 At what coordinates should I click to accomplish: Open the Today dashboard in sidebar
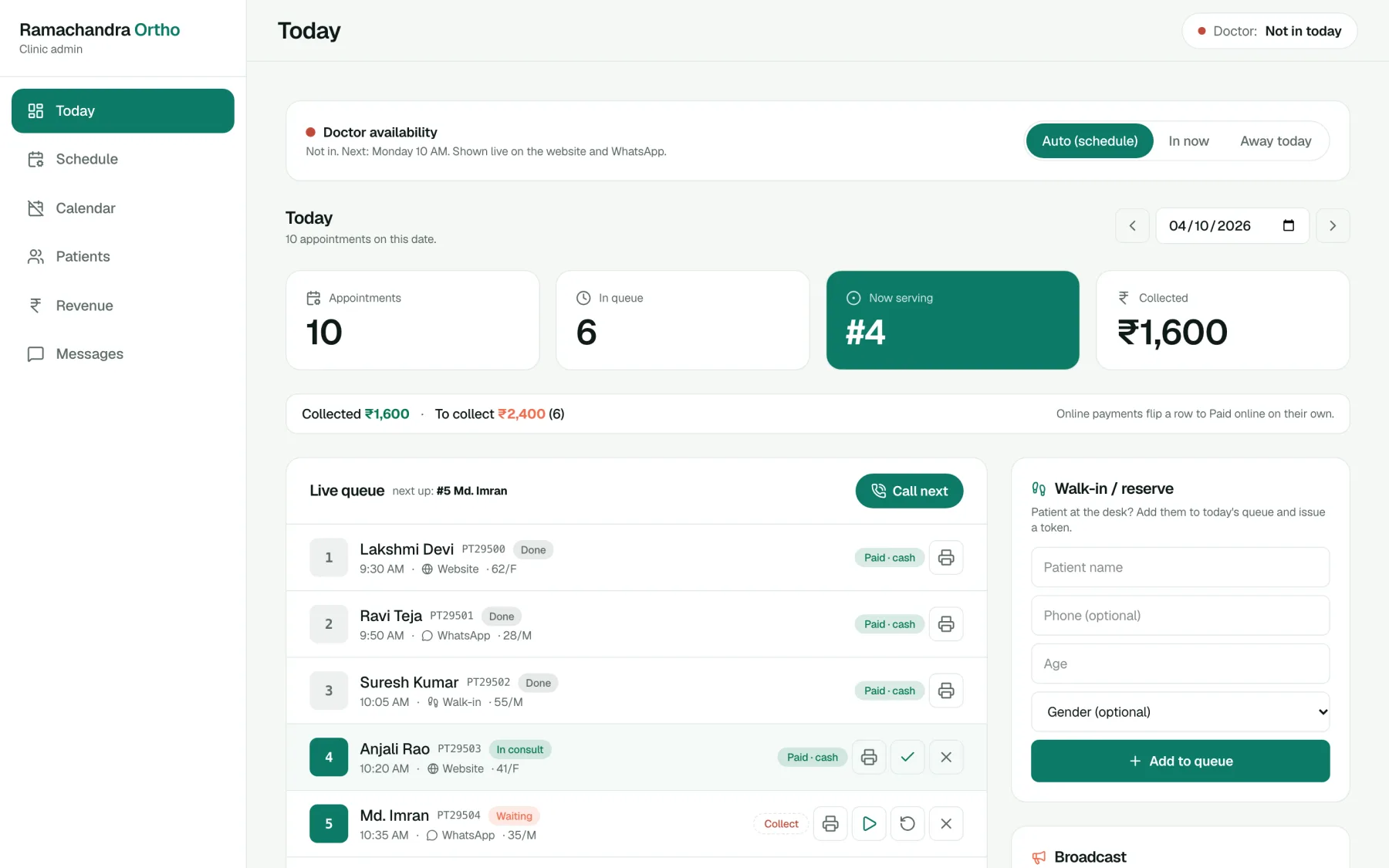point(123,111)
